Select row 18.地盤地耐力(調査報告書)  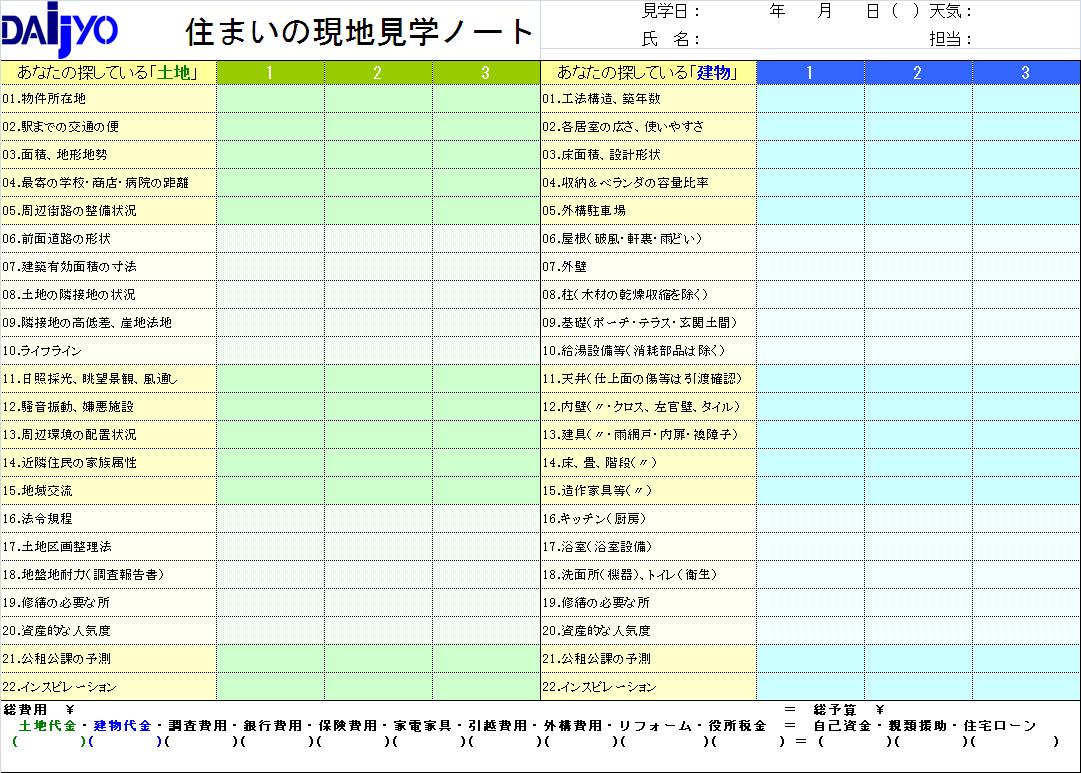[108, 574]
